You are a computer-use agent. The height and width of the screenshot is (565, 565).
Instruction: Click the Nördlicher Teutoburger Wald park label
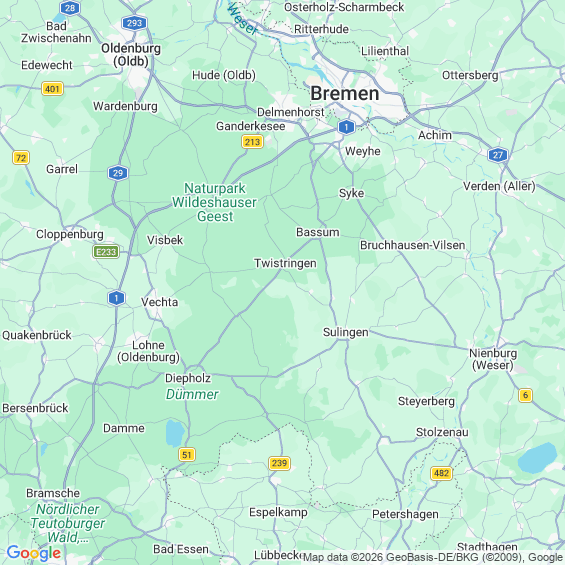(67, 523)
